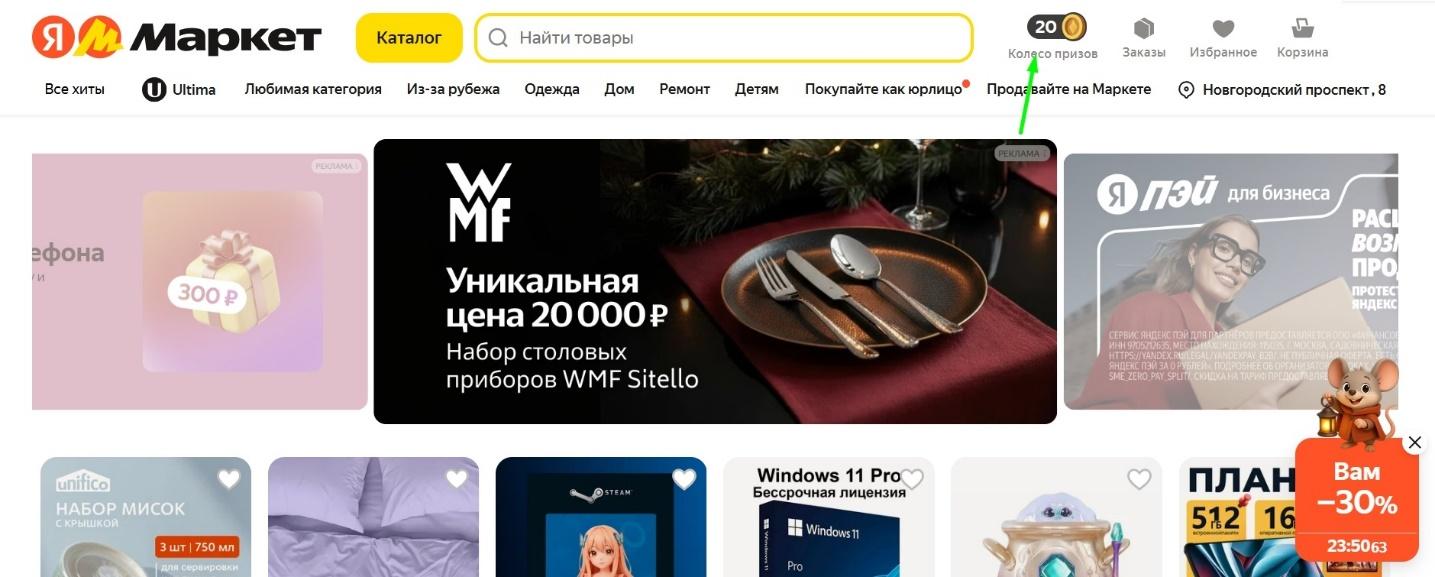Open the Корзина cart icon
This screenshot has height=577, width=1435.
tap(1302, 28)
